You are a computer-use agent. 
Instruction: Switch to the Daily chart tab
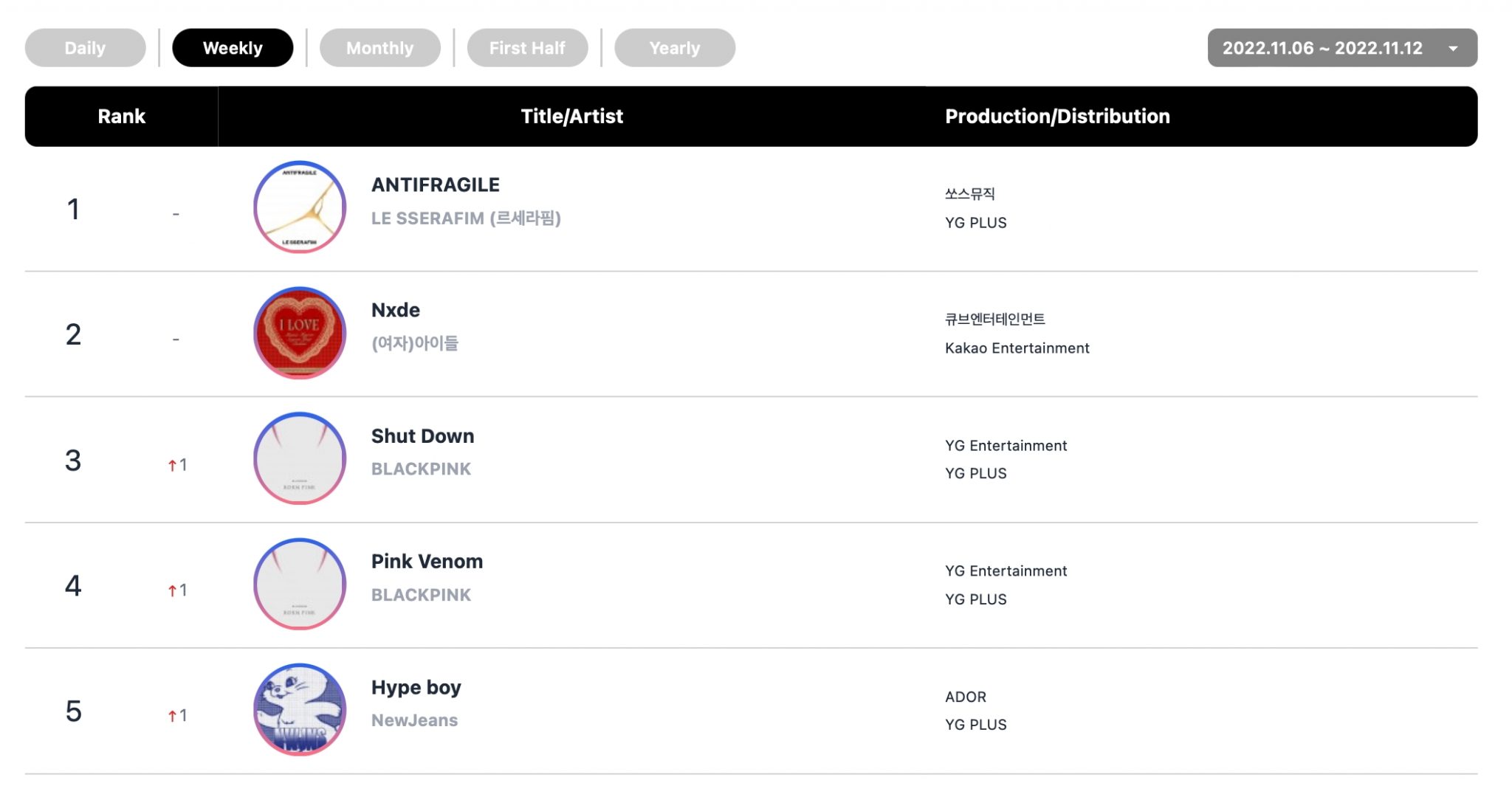pos(85,48)
